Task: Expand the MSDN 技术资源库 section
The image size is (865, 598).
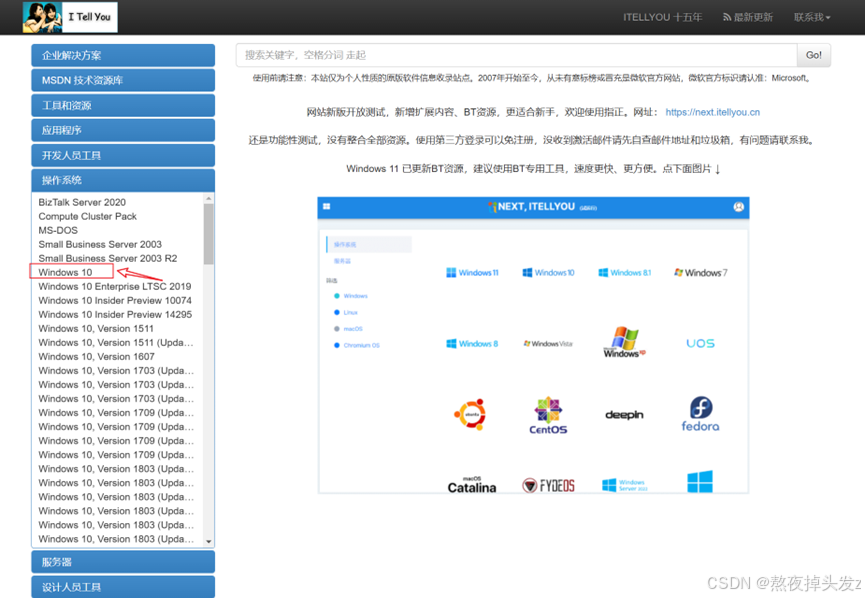Action: 123,81
